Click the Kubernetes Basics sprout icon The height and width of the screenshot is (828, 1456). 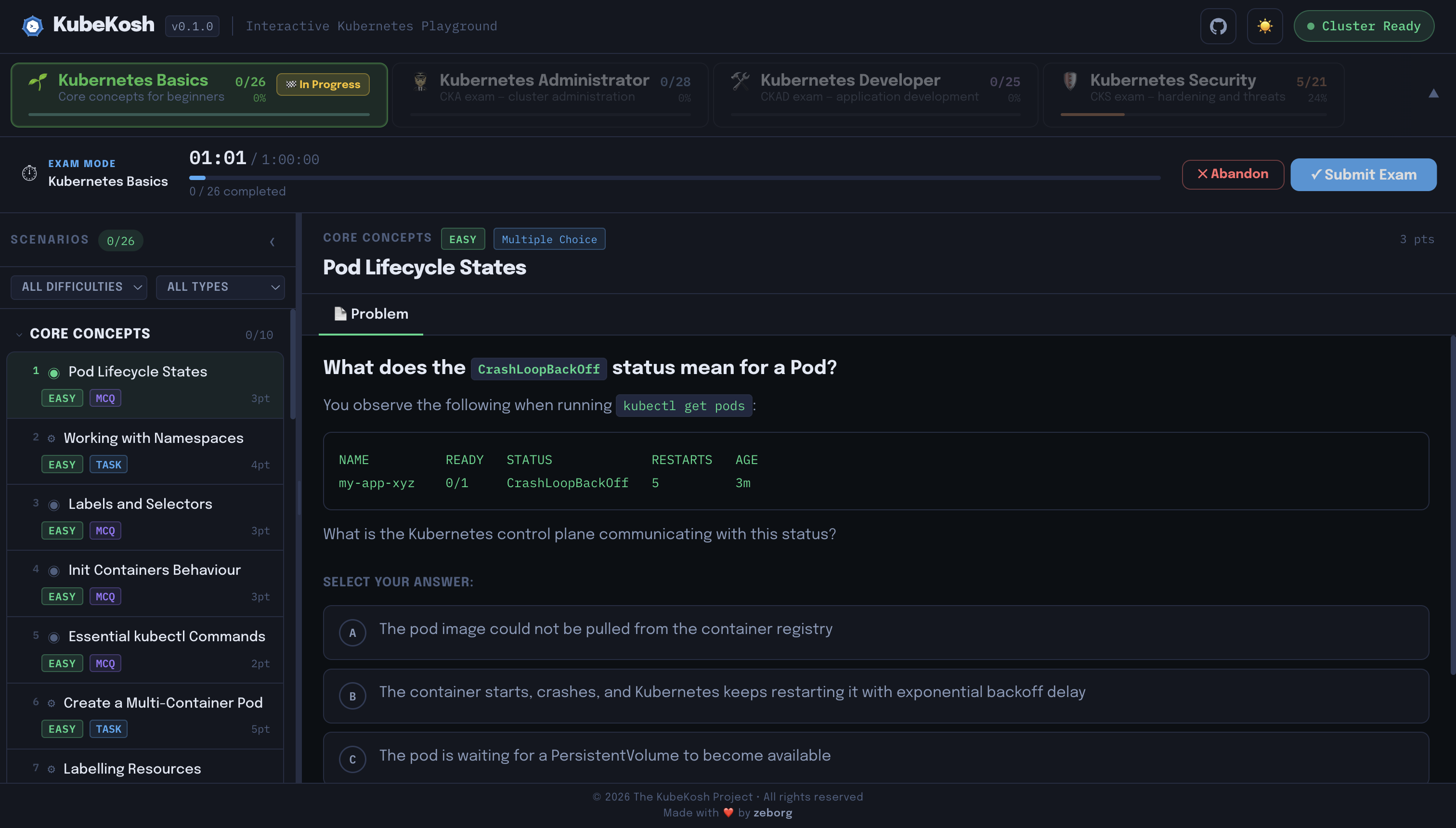point(38,81)
